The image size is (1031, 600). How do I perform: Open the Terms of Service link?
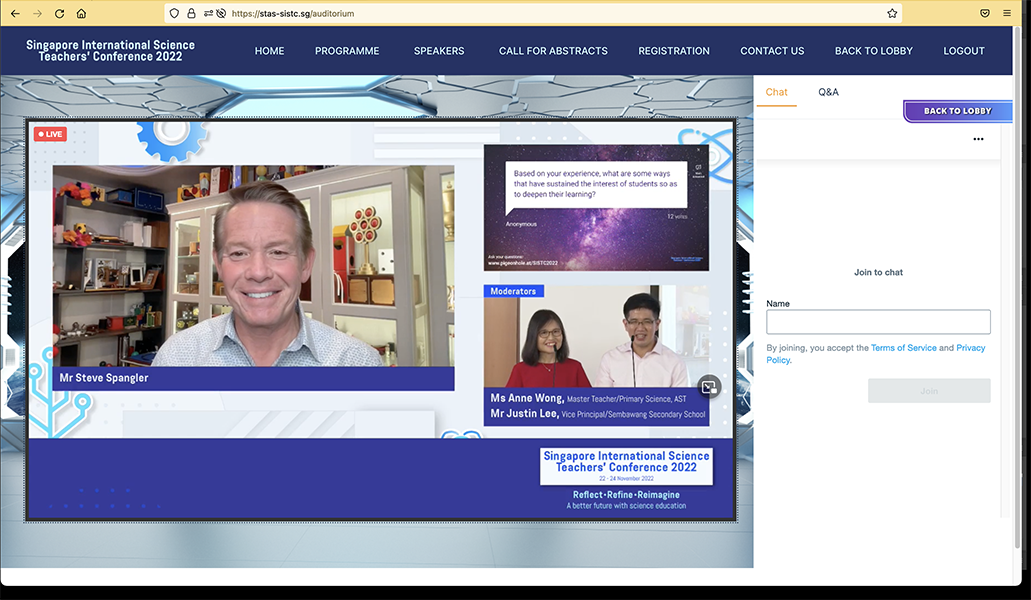(x=903, y=348)
